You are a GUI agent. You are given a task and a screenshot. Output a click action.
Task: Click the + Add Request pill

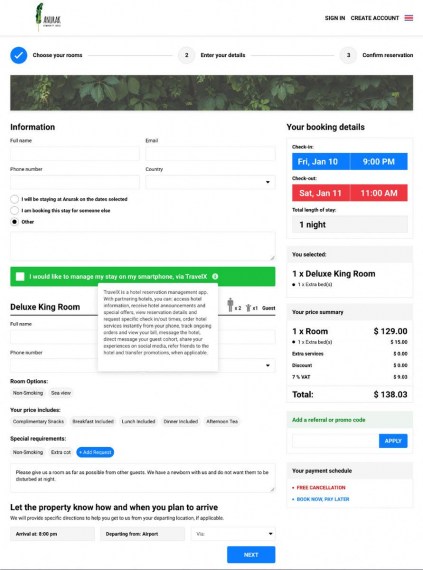[95, 452]
